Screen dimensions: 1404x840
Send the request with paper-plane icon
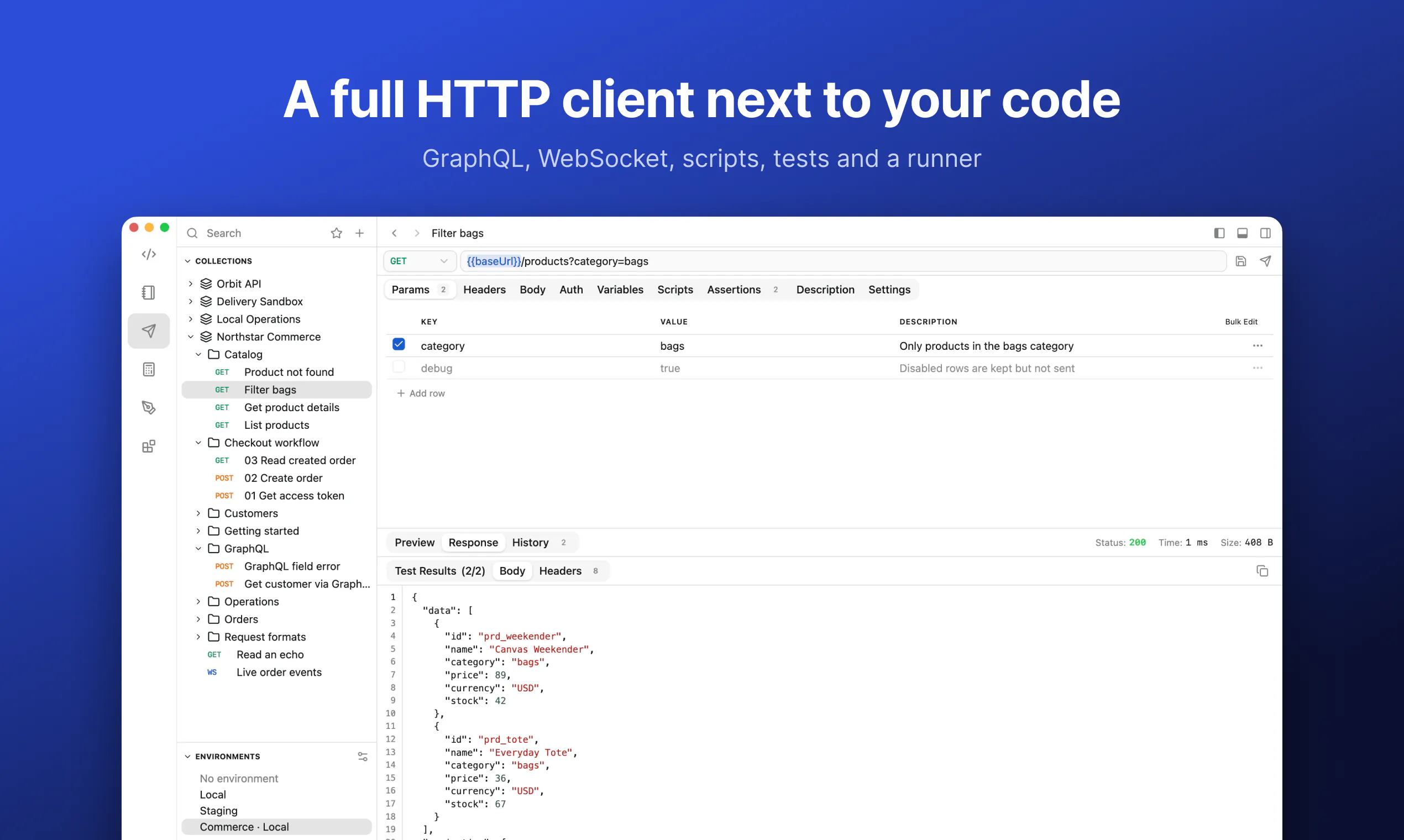tap(1265, 261)
